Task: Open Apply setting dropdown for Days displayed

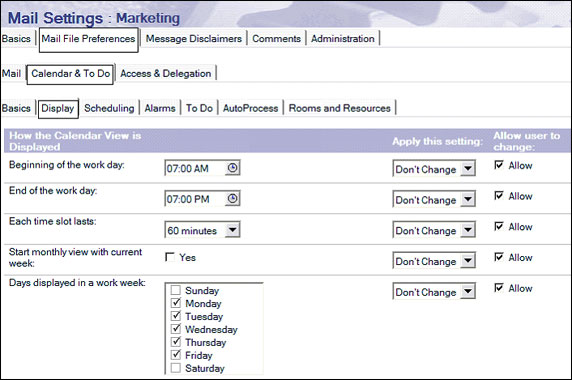Action: click(468, 292)
